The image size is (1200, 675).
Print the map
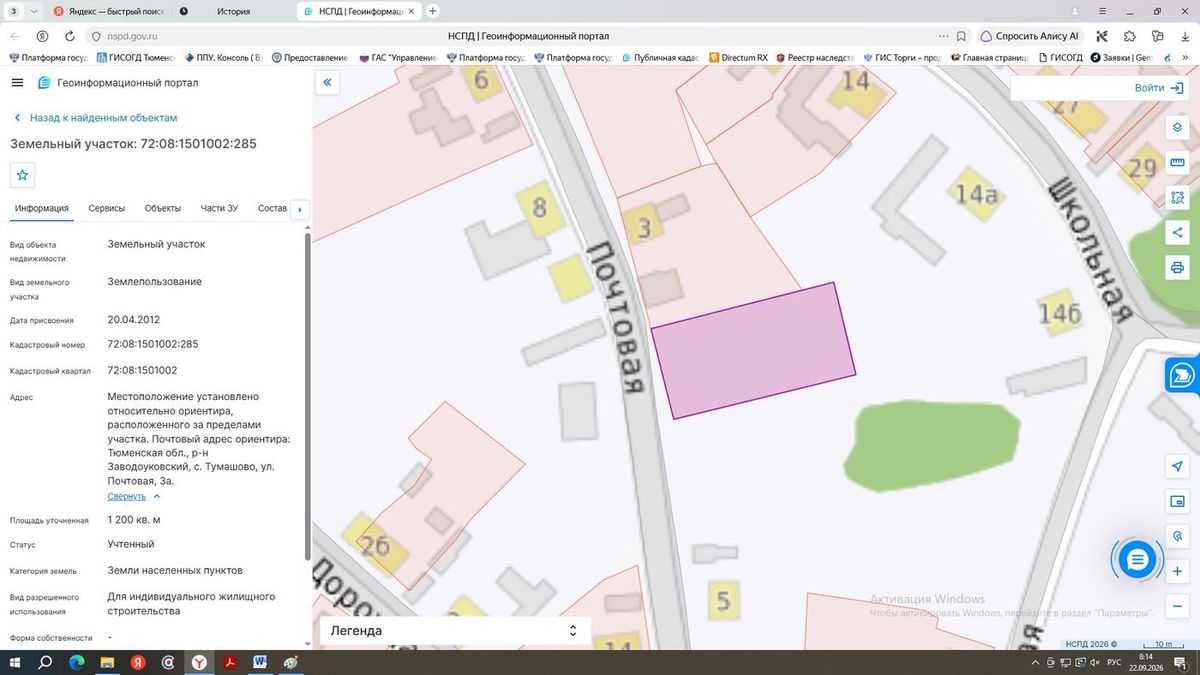[1177, 267]
